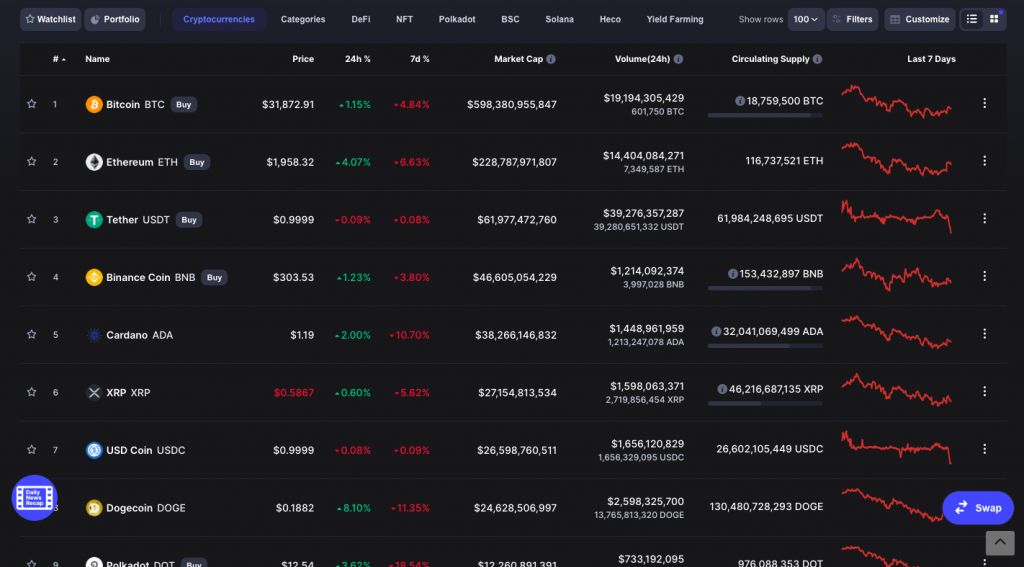Star Ethereum to add to watchlist

31,161
